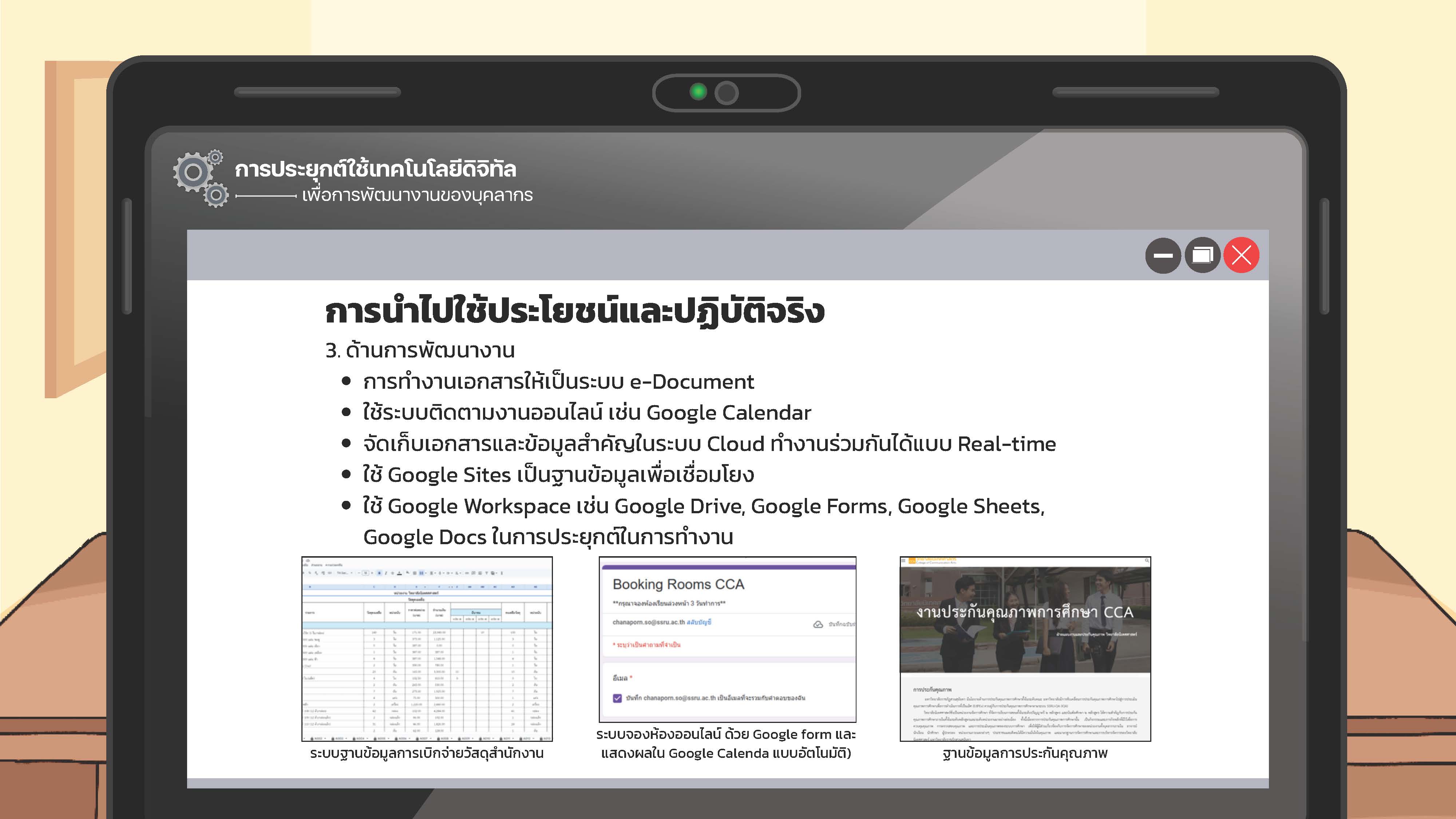Image resolution: width=1456 pixels, height=819 pixels.
Task: Click the cloud save icon in Booking form
Action: (x=817, y=625)
